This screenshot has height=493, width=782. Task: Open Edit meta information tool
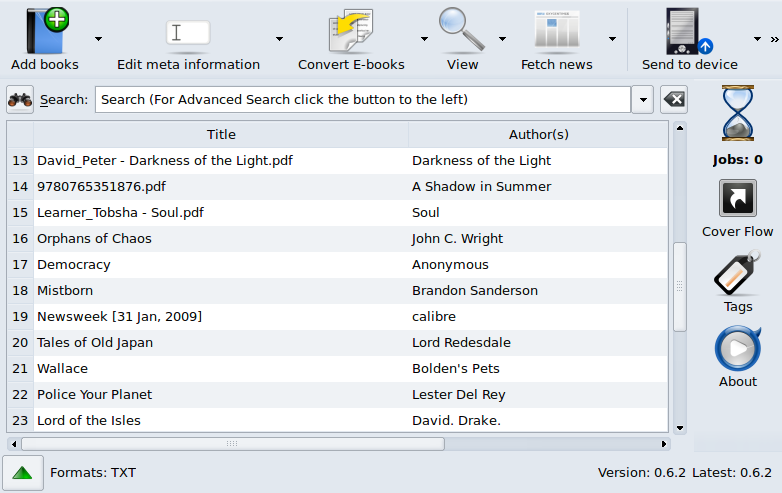[187, 34]
